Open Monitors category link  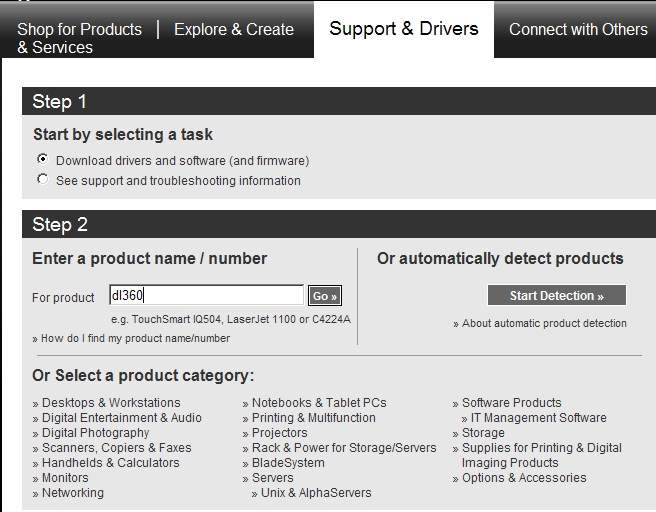tap(65, 478)
